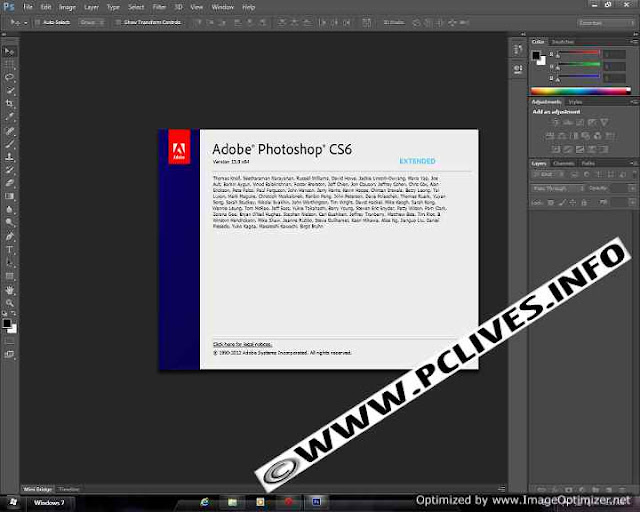
Task: Select the Quick Selection tool
Action: coord(9,91)
